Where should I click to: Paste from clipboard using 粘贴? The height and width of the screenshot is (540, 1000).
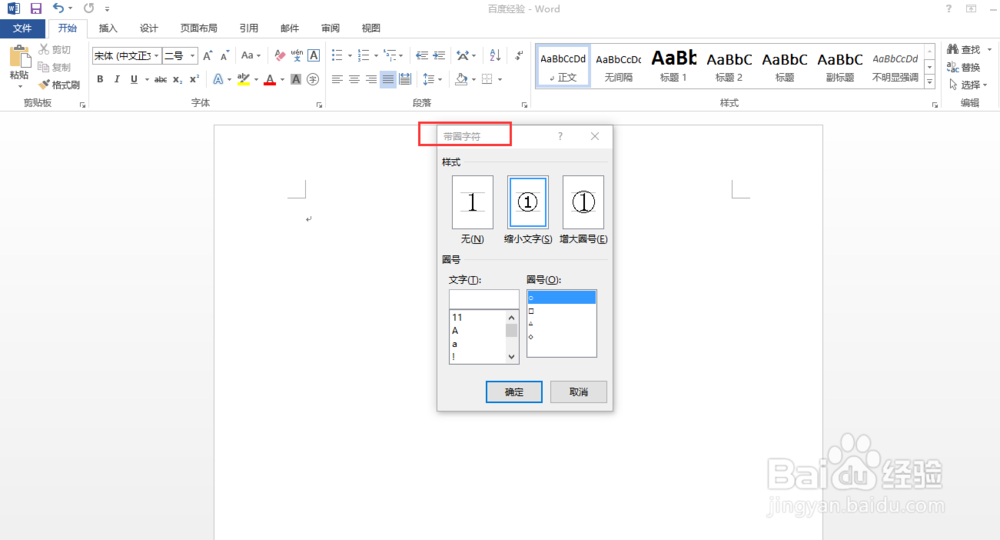pos(20,67)
